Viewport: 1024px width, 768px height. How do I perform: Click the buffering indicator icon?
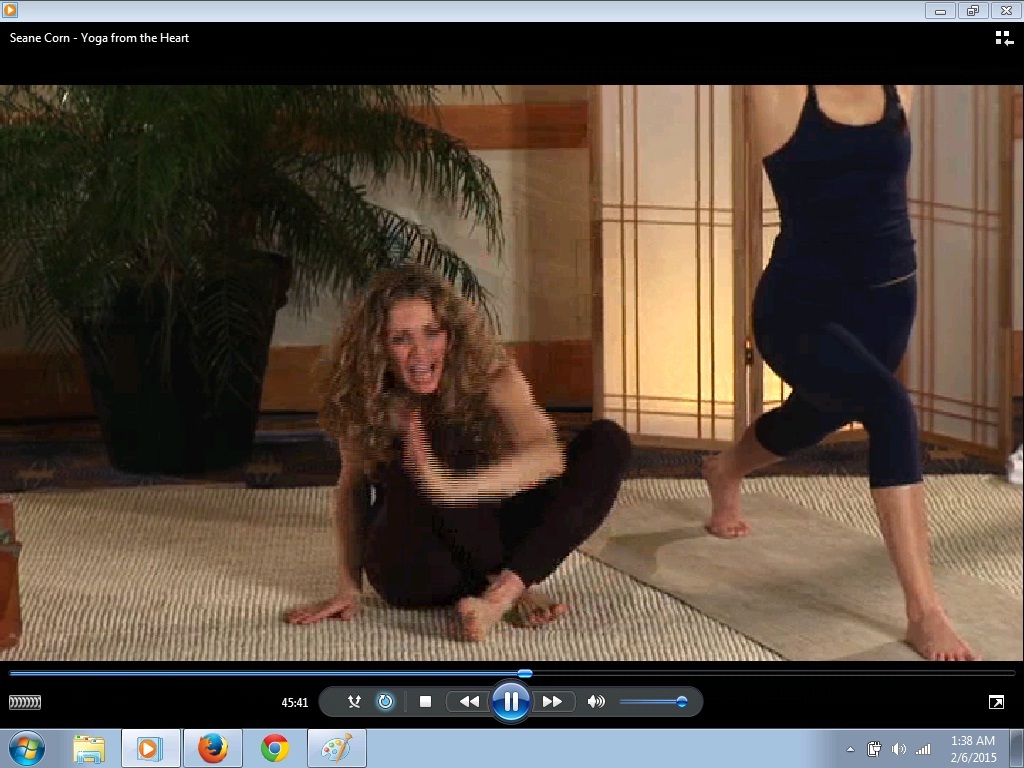pyautogui.click(x=25, y=702)
